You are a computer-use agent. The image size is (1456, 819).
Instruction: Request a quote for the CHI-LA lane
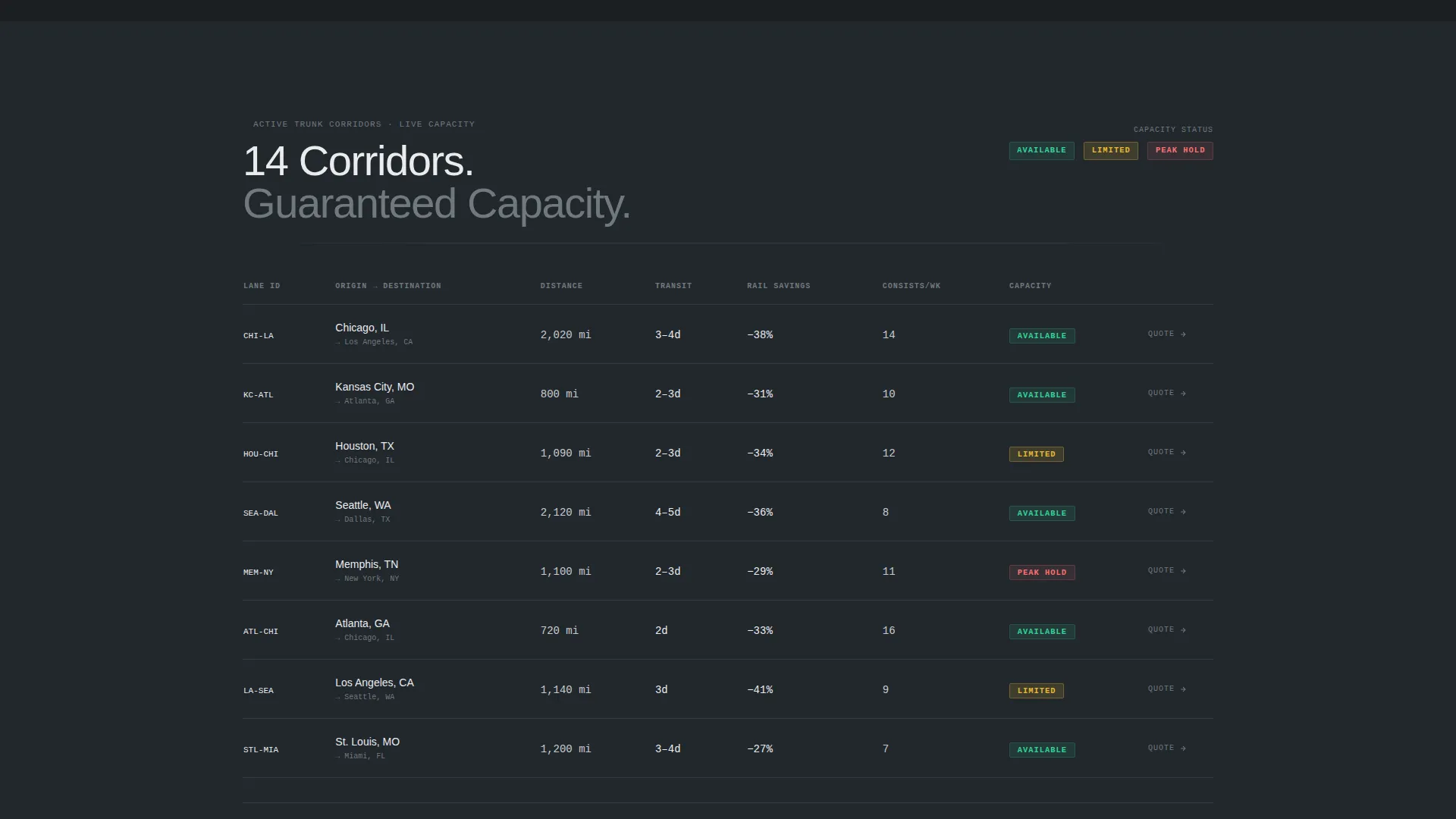point(1166,334)
